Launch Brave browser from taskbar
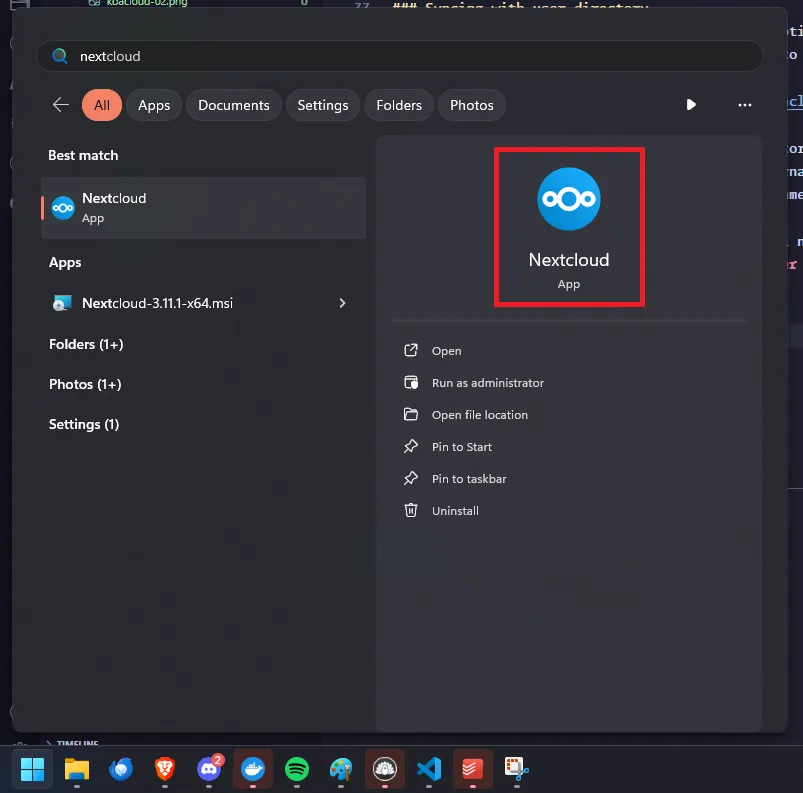 (165, 769)
